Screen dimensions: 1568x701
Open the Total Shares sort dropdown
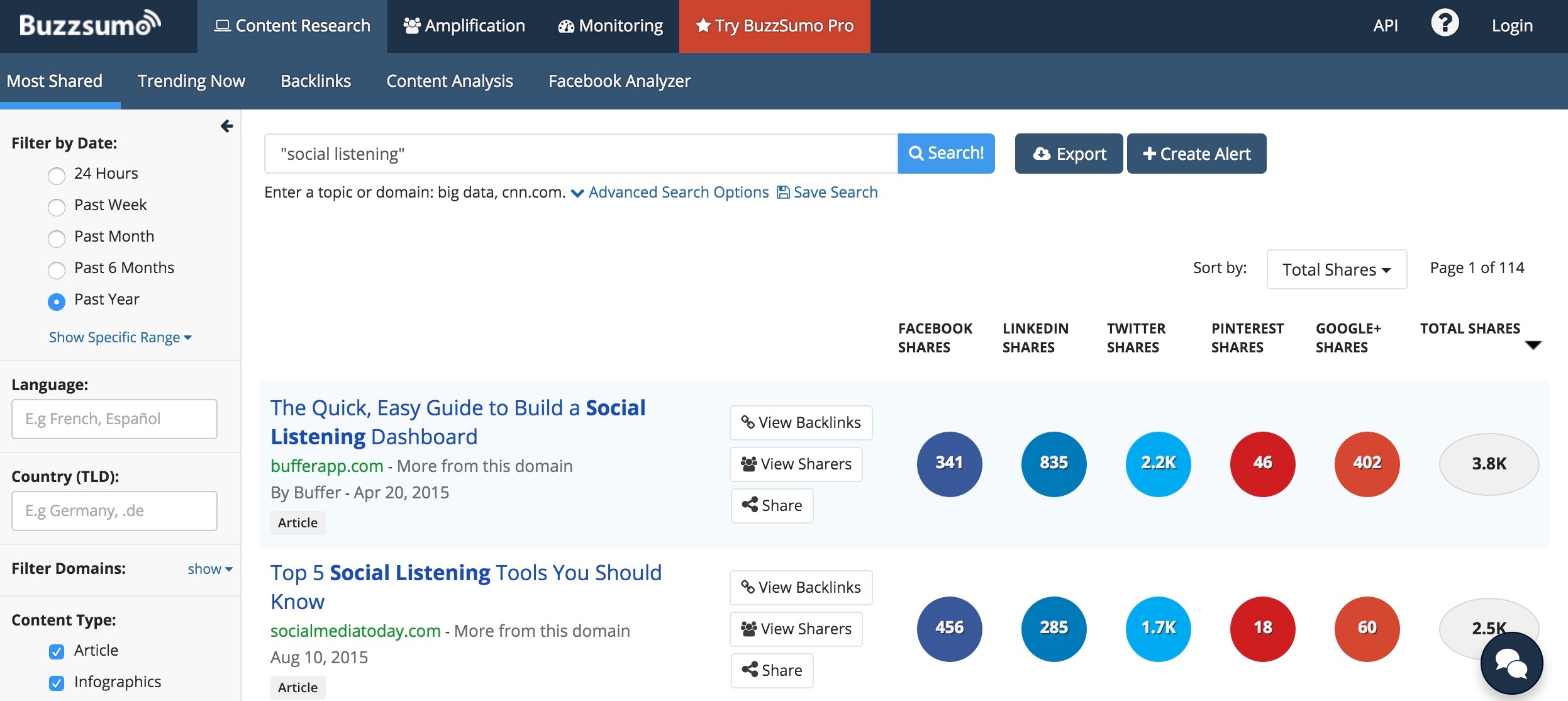point(1337,269)
